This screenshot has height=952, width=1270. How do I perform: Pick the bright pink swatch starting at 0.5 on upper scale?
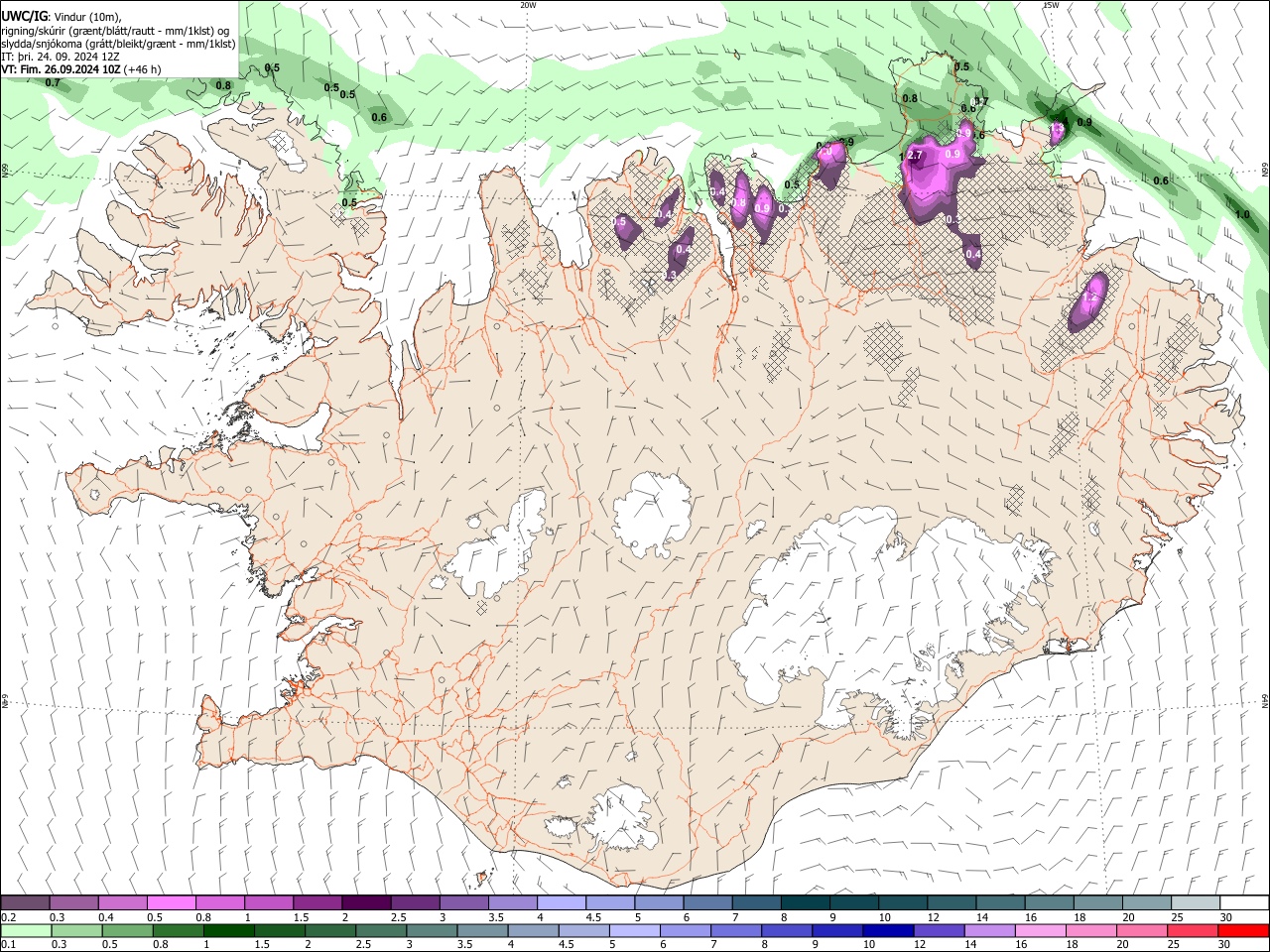point(171,903)
